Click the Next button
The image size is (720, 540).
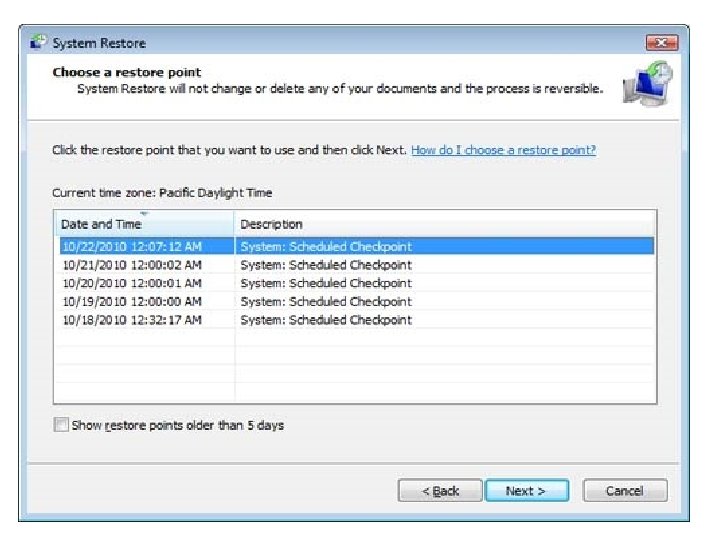tap(527, 491)
